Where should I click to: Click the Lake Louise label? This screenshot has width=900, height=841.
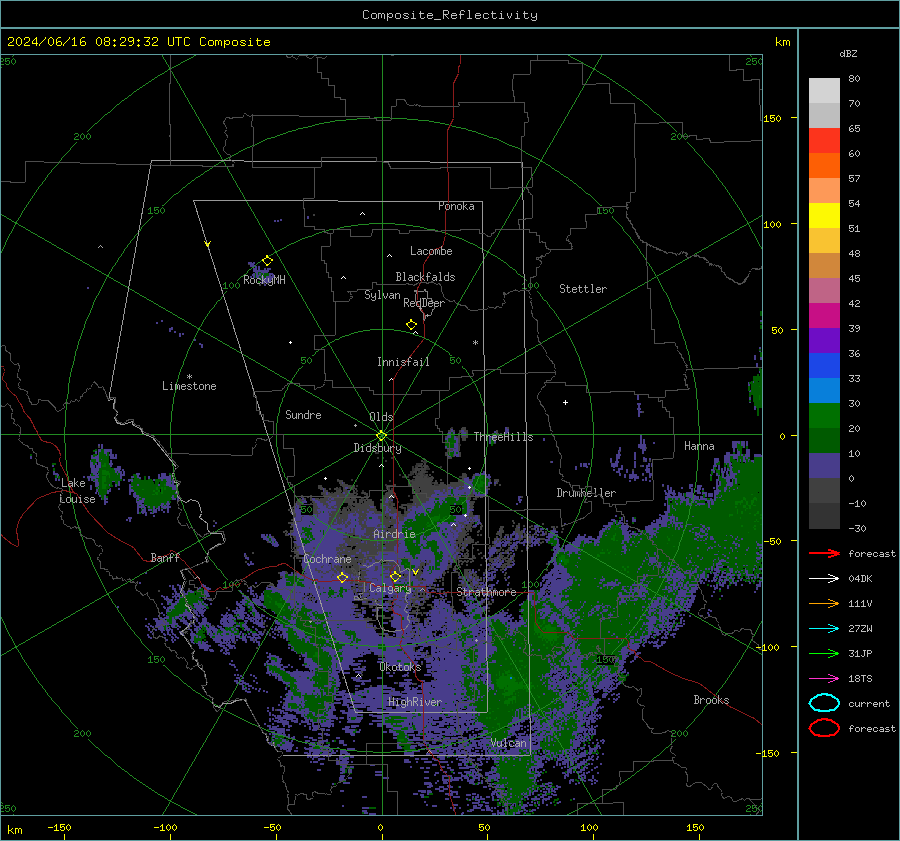(x=77, y=491)
